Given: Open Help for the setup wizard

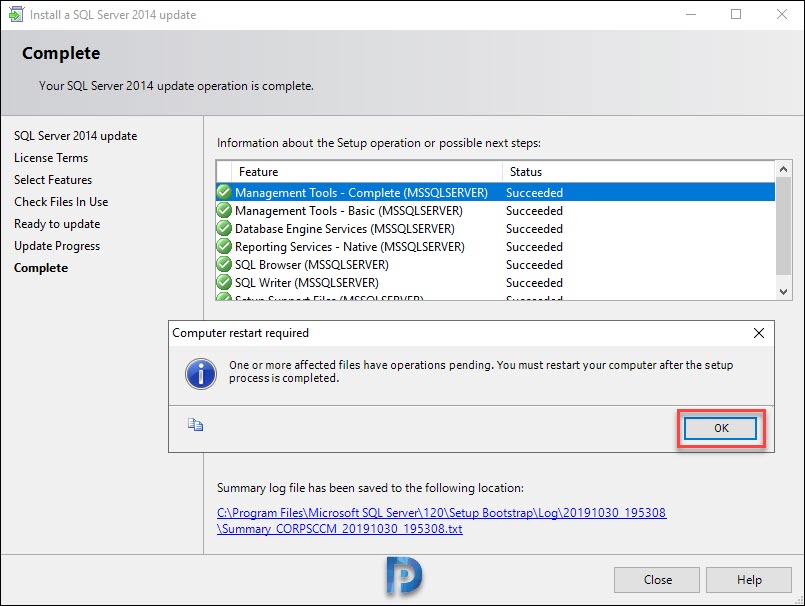Looking at the screenshot, I should (x=749, y=580).
